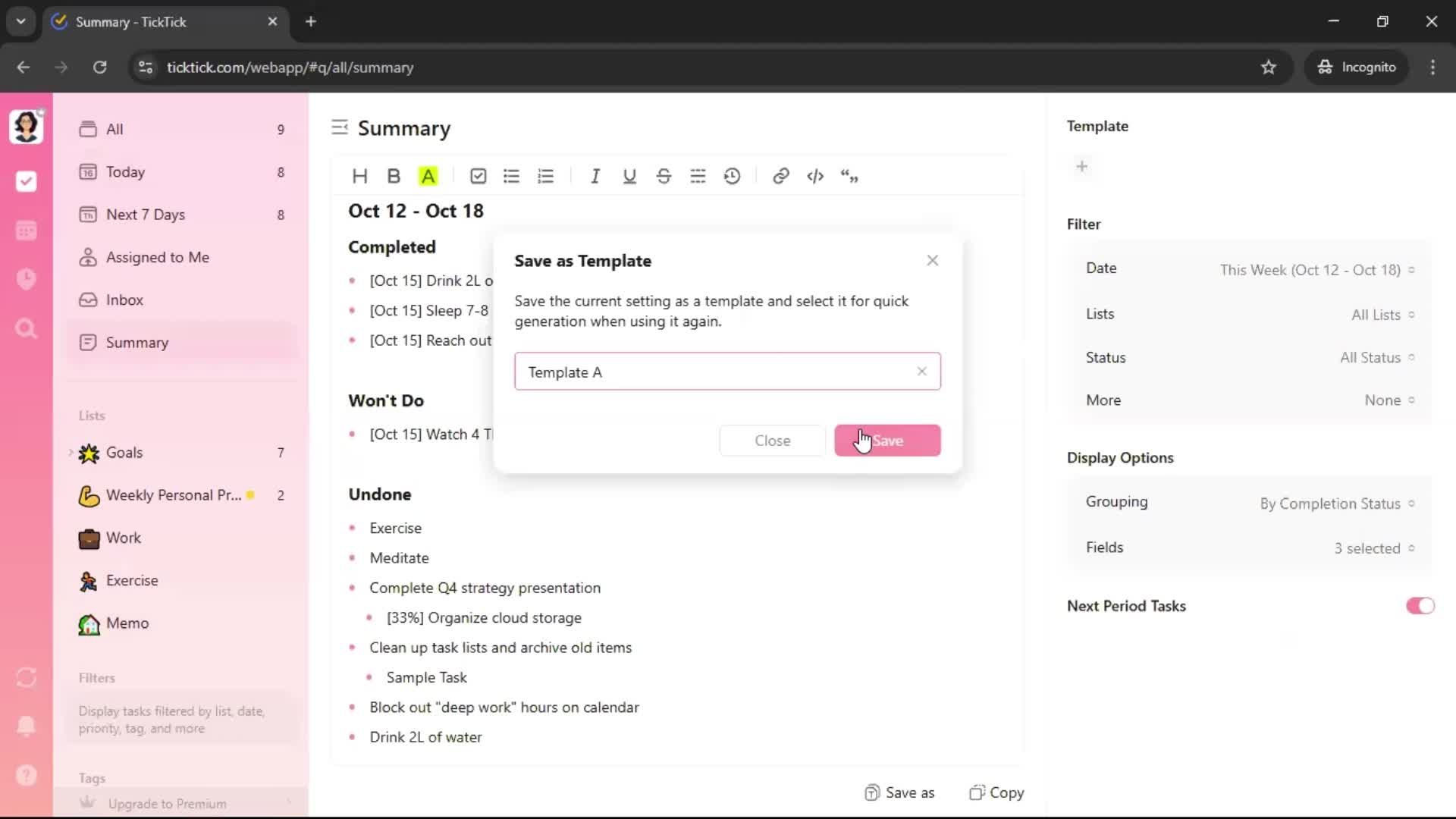Click the strikethrough formatting icon
The height and width of the screenshot is (819, 1456).
coord(664,176)
